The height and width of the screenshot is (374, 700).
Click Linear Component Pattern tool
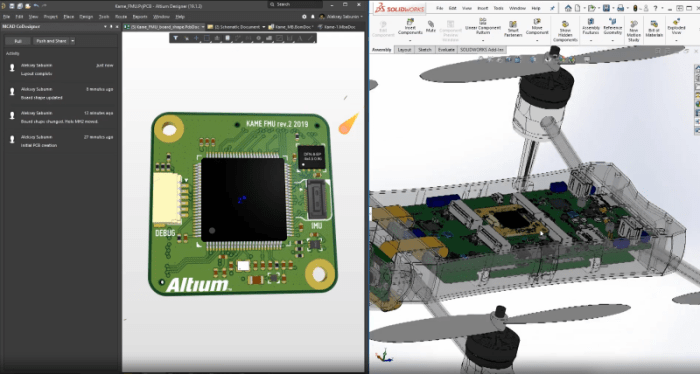[x=483, y=26]
